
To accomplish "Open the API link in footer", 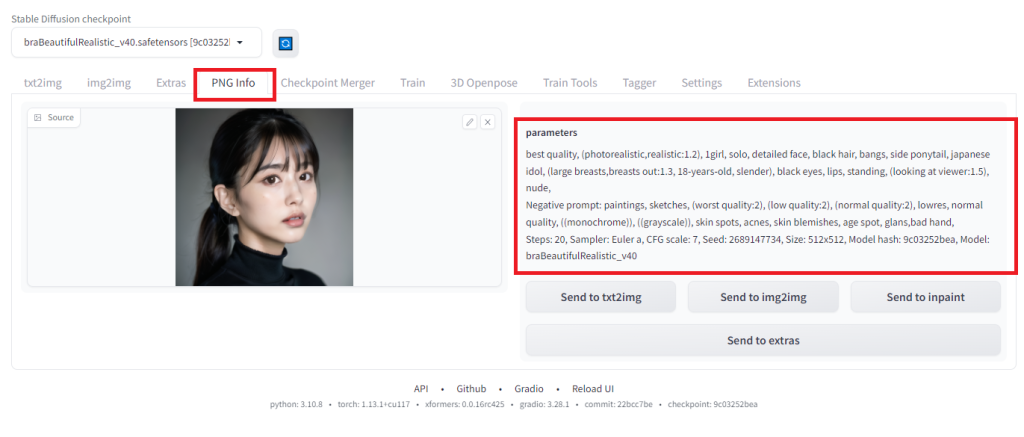I will [x=421, y=389].
